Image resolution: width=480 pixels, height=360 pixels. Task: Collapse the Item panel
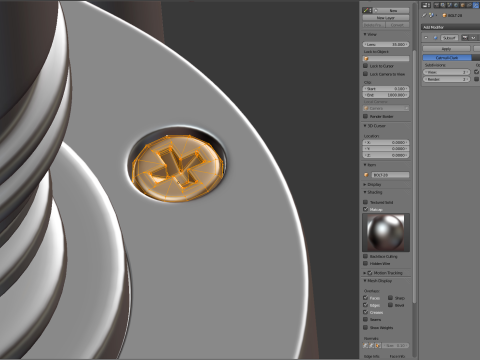pos(365,165)
